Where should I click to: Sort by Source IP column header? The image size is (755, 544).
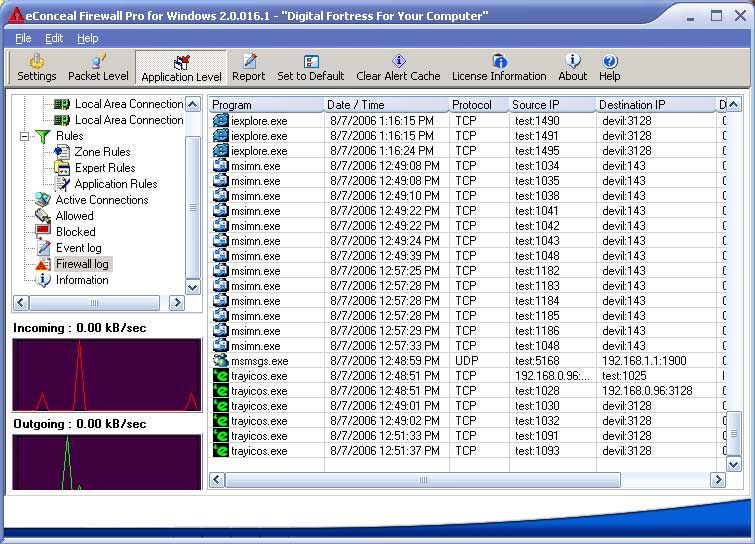click(552, 104)
